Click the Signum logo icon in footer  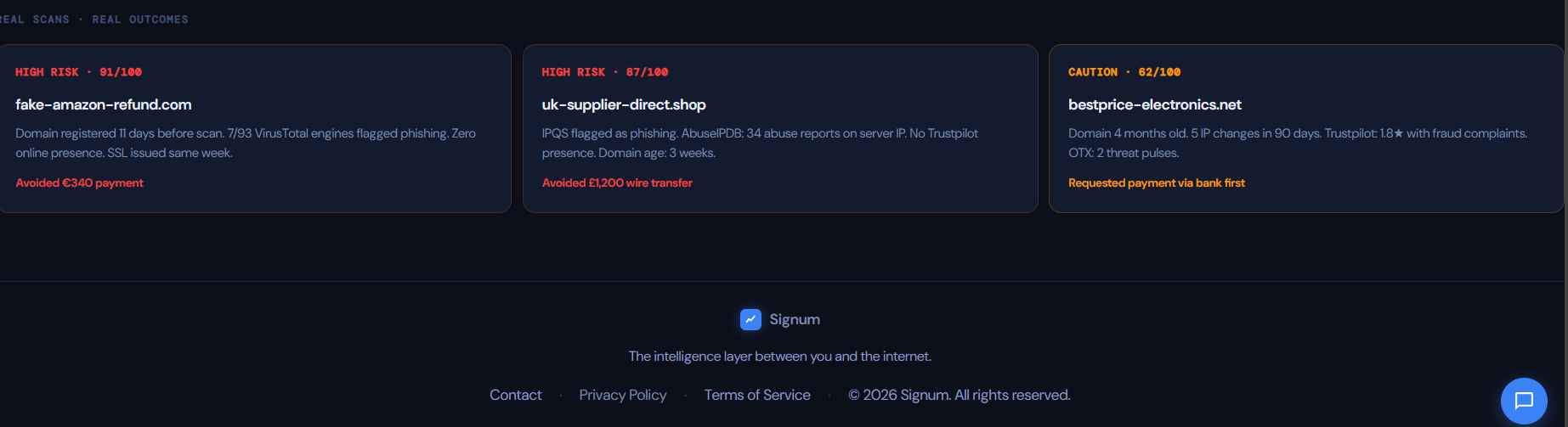750,319
